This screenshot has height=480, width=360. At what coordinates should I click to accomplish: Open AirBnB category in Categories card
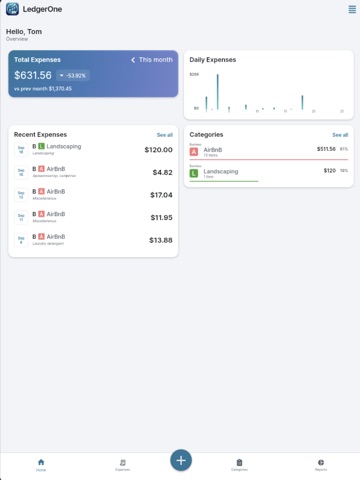tap(269, 152)
